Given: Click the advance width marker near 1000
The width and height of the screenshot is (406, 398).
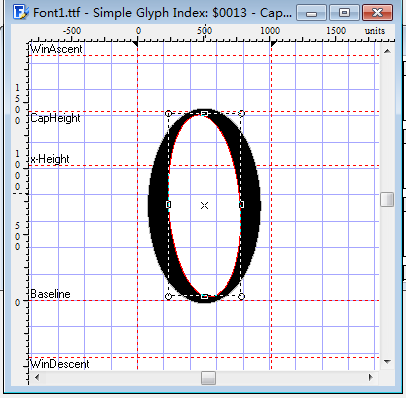Looking at the screenshot, I should coord(274,44).
